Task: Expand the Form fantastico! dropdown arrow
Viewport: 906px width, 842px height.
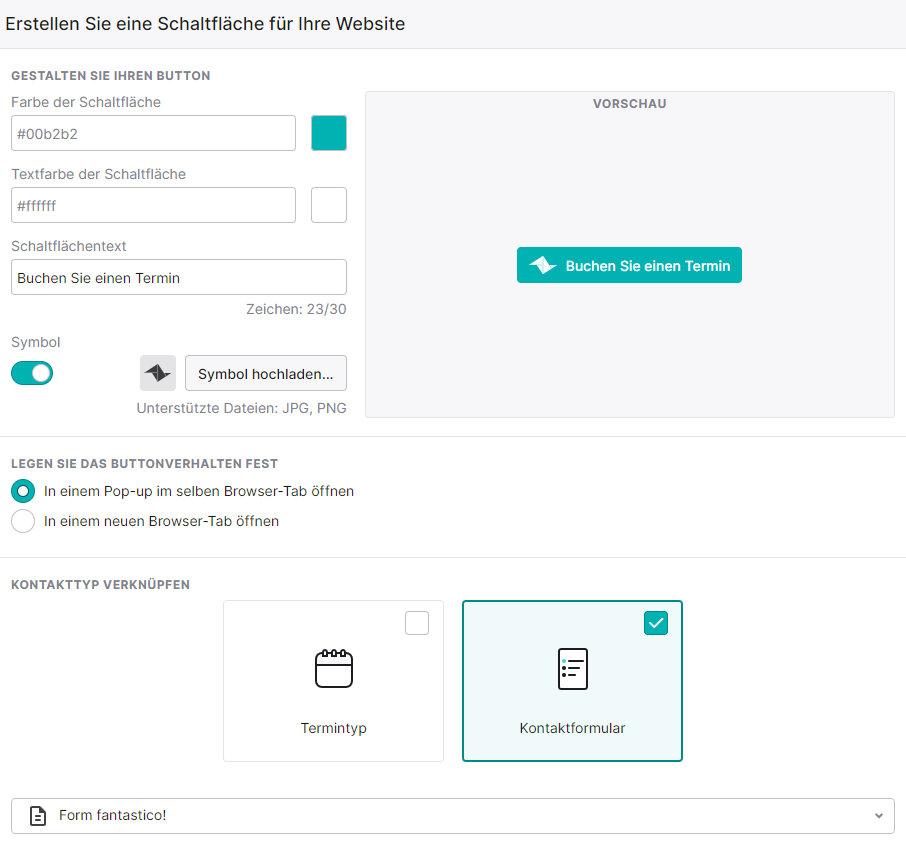Action: click(x=878, y=815)
